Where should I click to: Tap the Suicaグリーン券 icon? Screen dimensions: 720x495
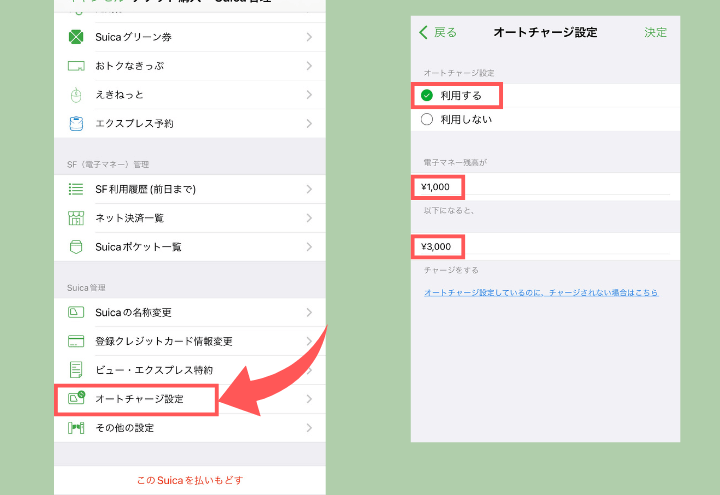(76, 38)
